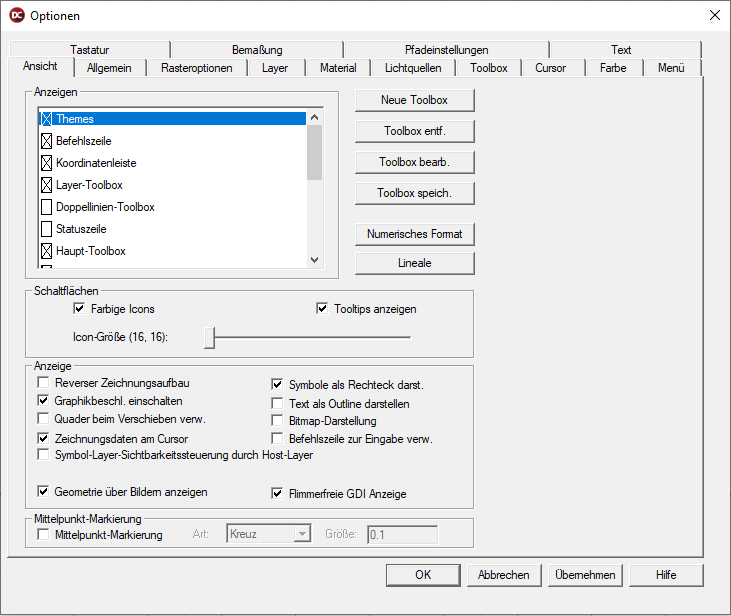Open the Lichtquellen tab

coord(412,68)
